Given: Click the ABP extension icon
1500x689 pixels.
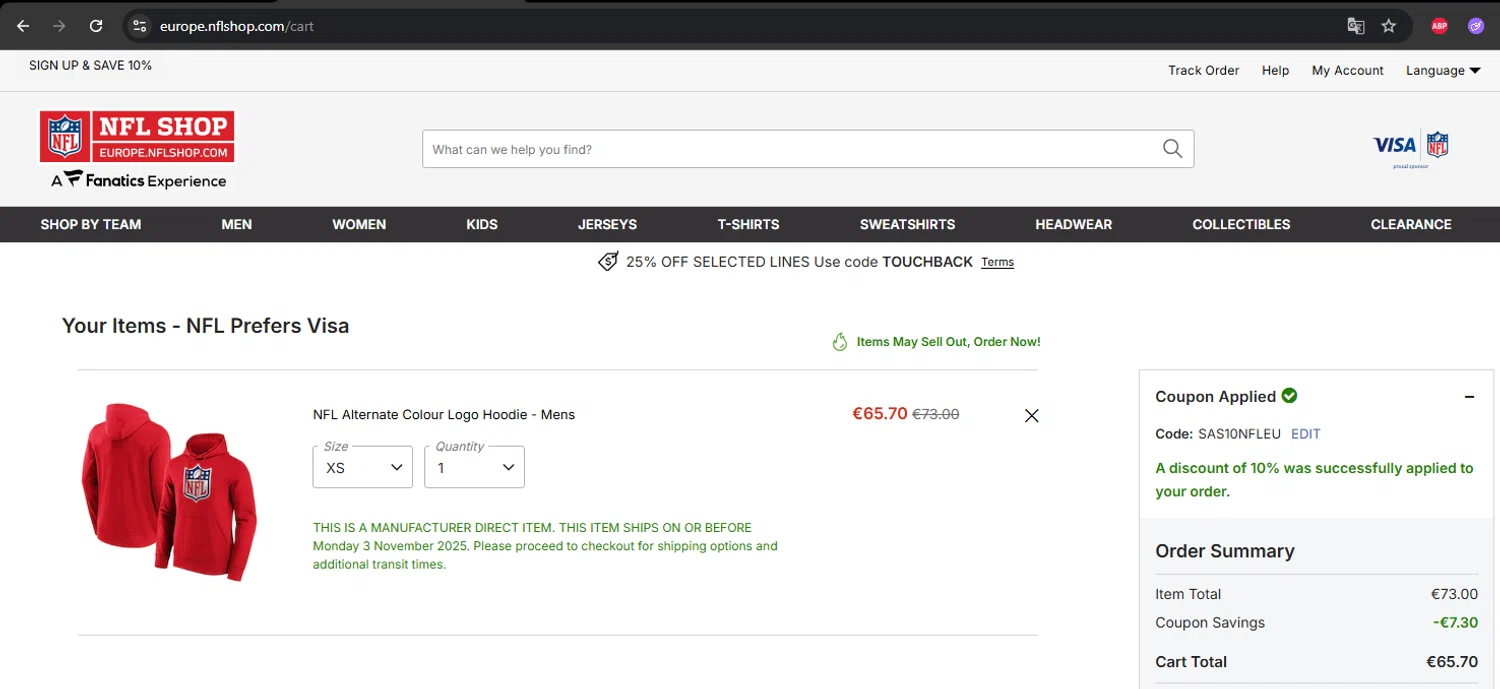Looking at the screenshot, I should tap(1439, 26).
